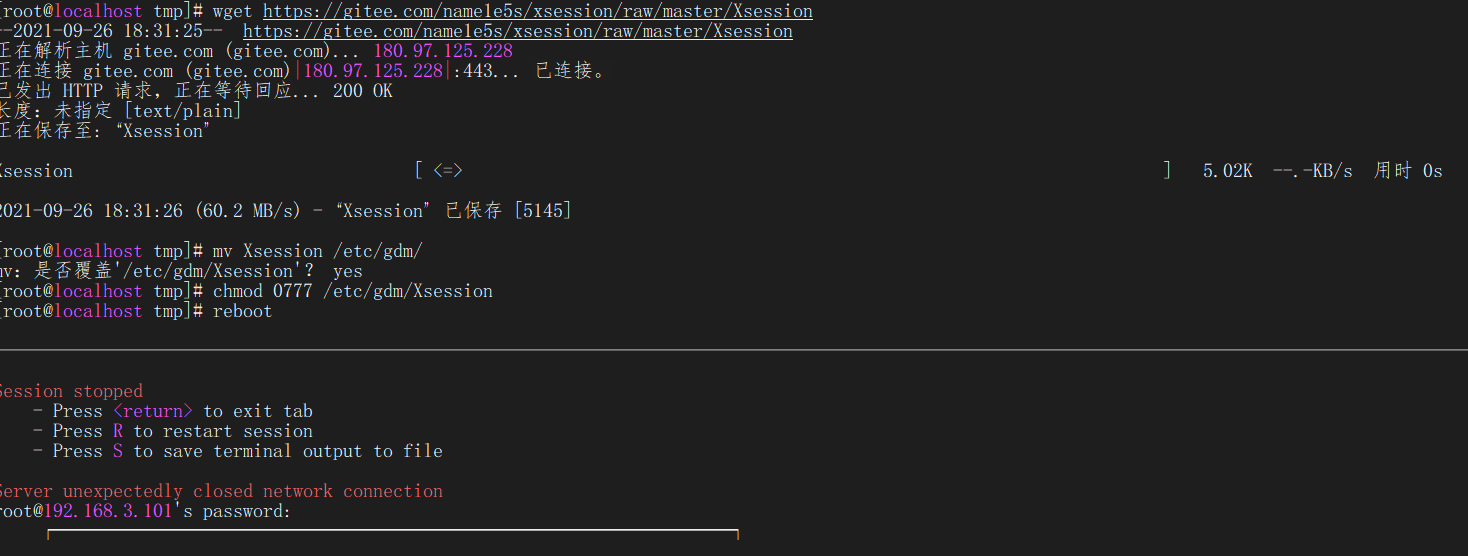Click the underlined URL beside the 18:31:25 timestamp
This screenshot has height=556, width=1468.
[x=517, y=31]
